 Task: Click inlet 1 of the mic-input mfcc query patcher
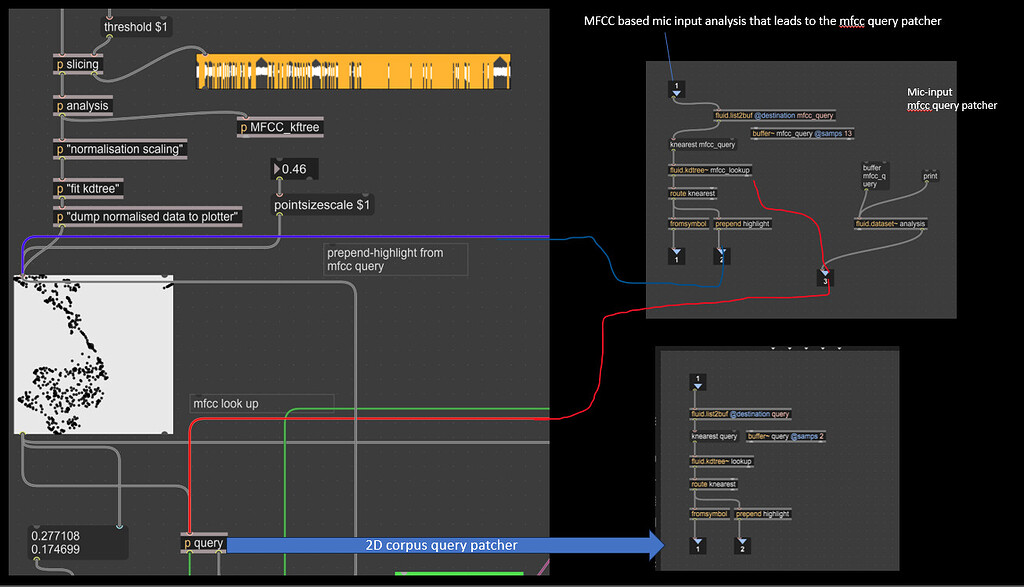point(676,88)
